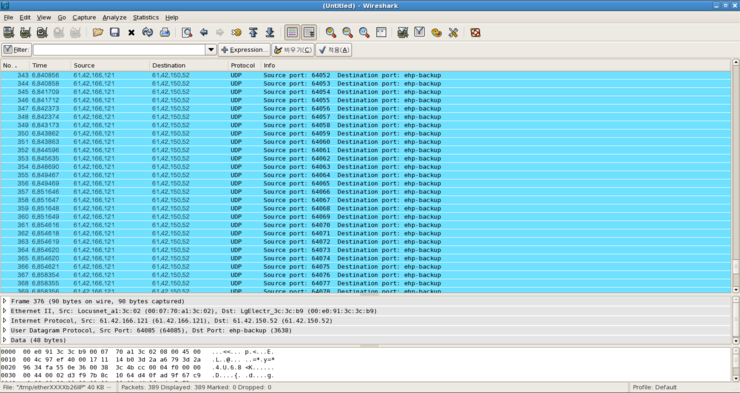Click the Profile: Default status entry

pos(655,387)
